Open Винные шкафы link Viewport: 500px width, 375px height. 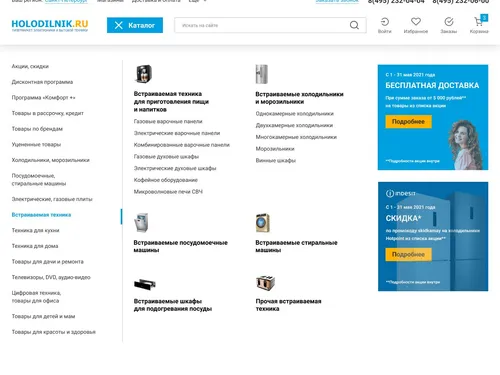[276, 160]
